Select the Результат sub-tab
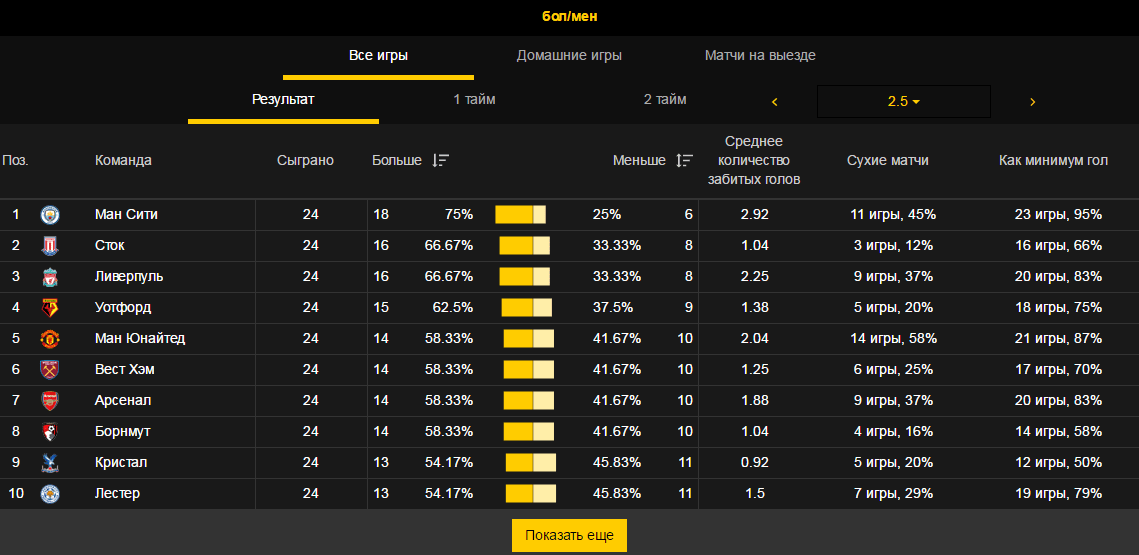The height and width of the screenshot is (555, 1139). pos(283,100)
